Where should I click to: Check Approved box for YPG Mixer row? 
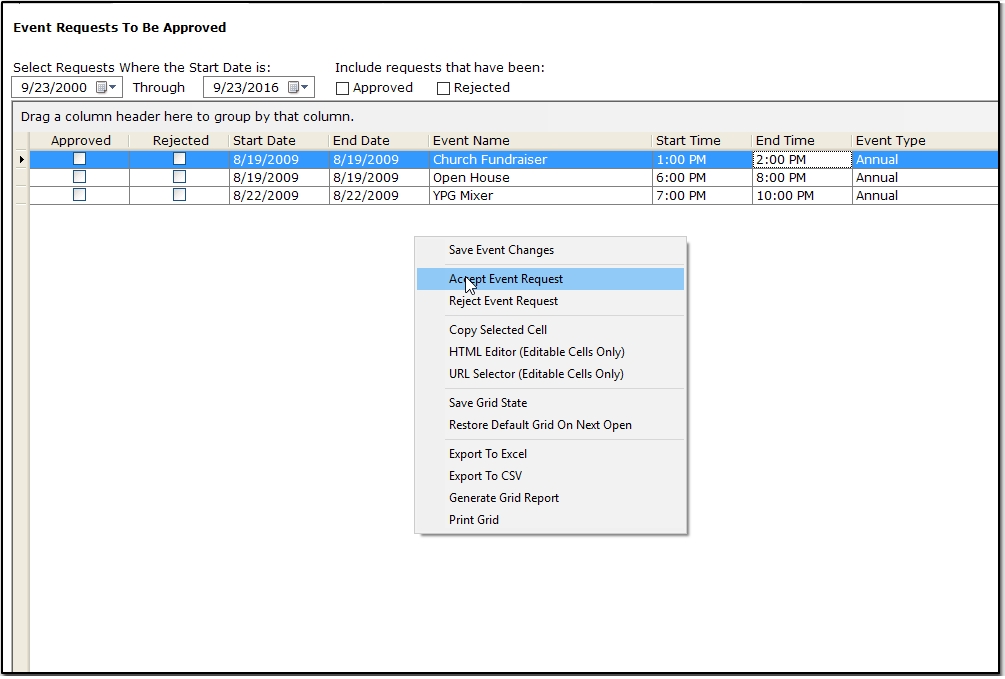79,194
